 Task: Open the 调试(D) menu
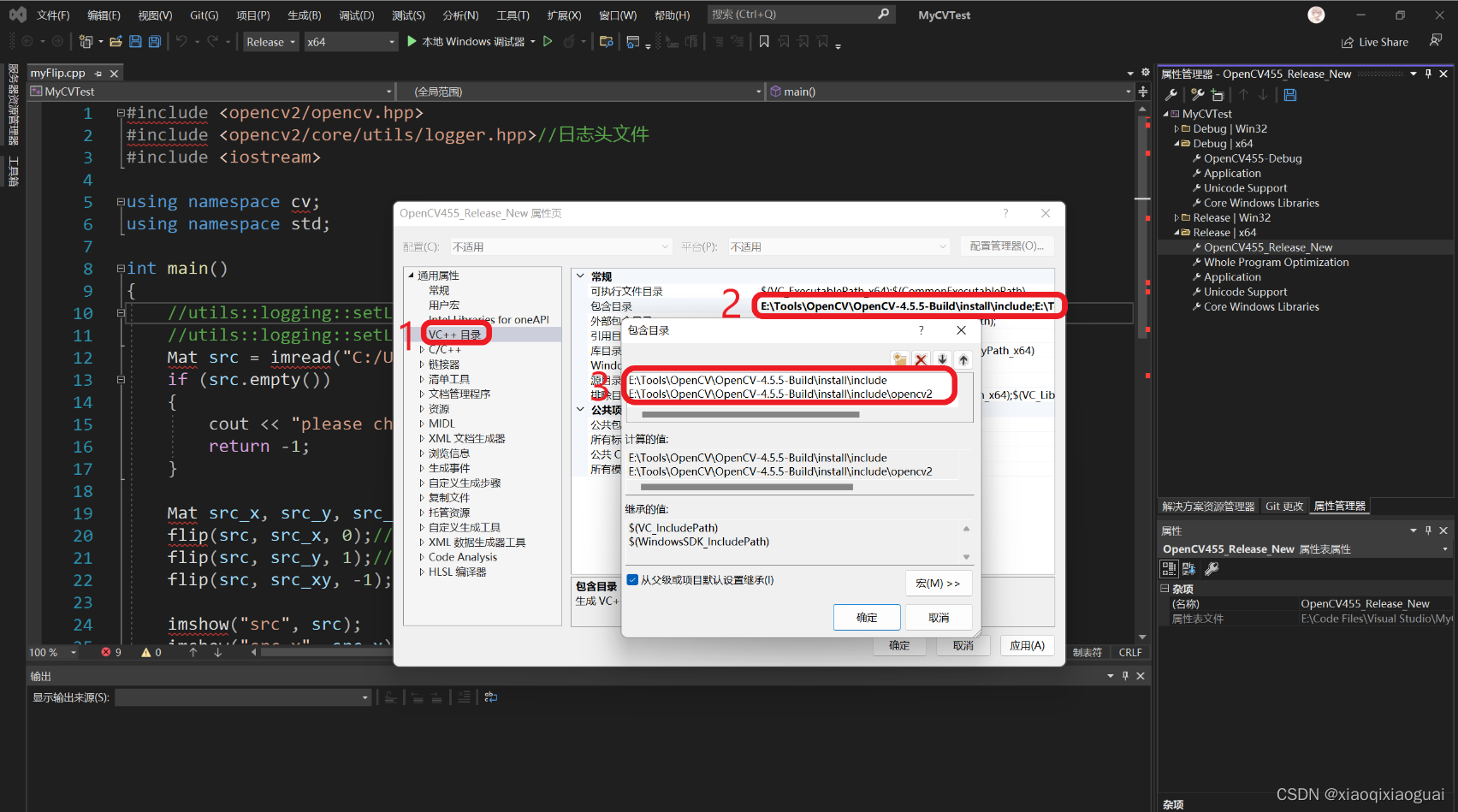(357, 14)
